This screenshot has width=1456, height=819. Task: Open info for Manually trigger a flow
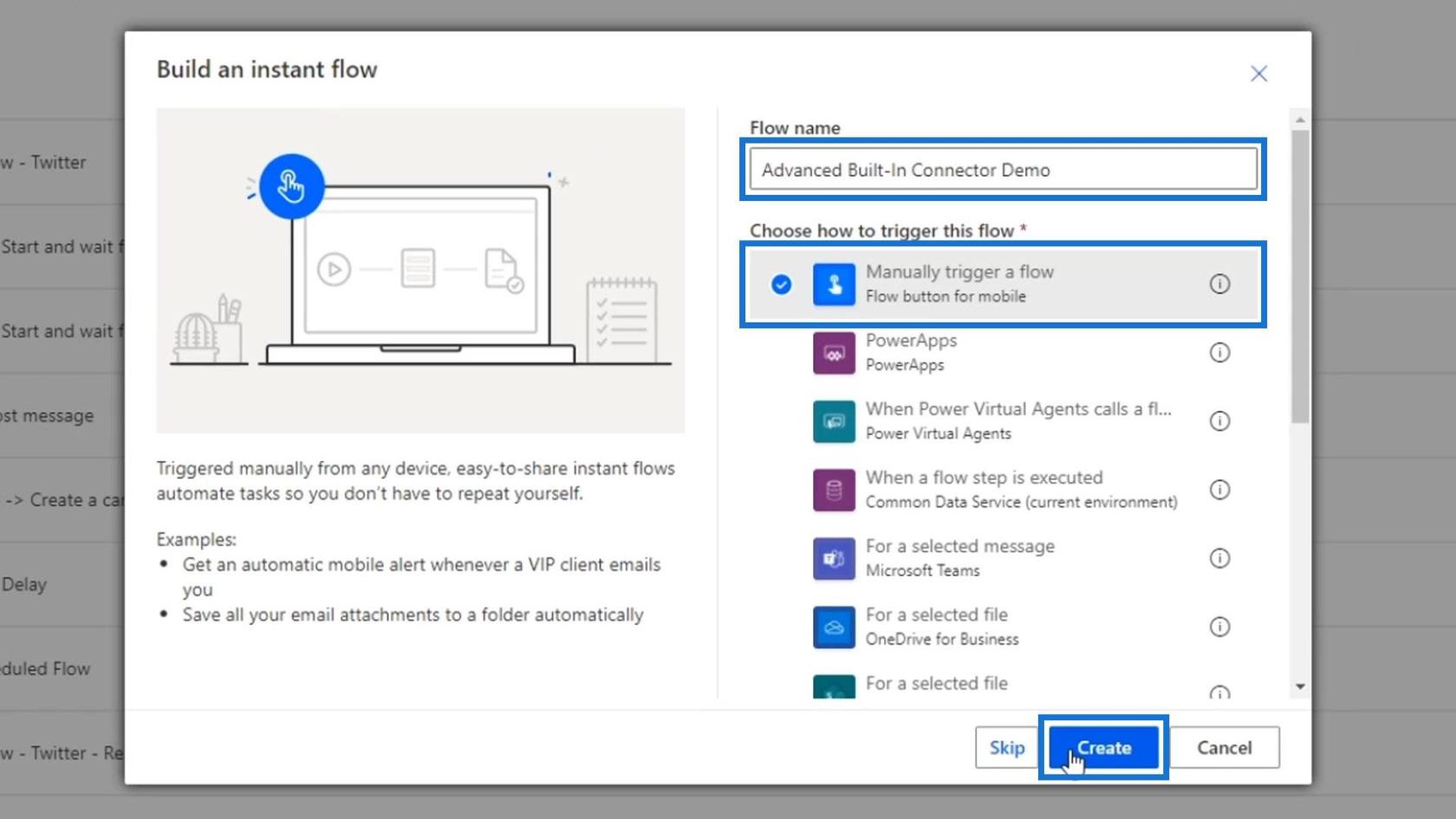[x=1219, y=283]
